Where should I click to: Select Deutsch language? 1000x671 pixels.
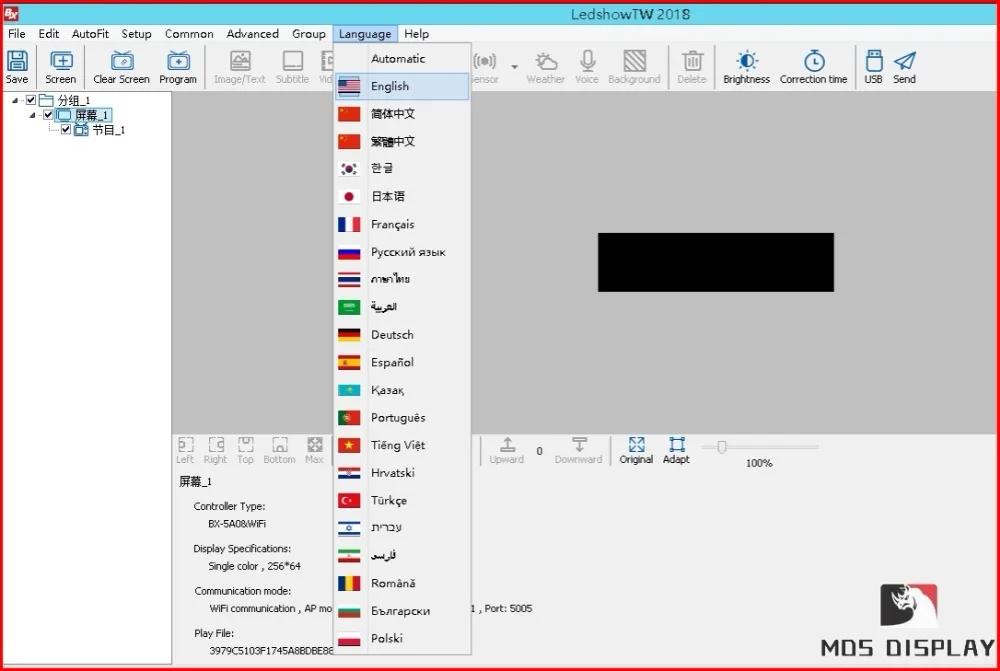tap(402, 335)
